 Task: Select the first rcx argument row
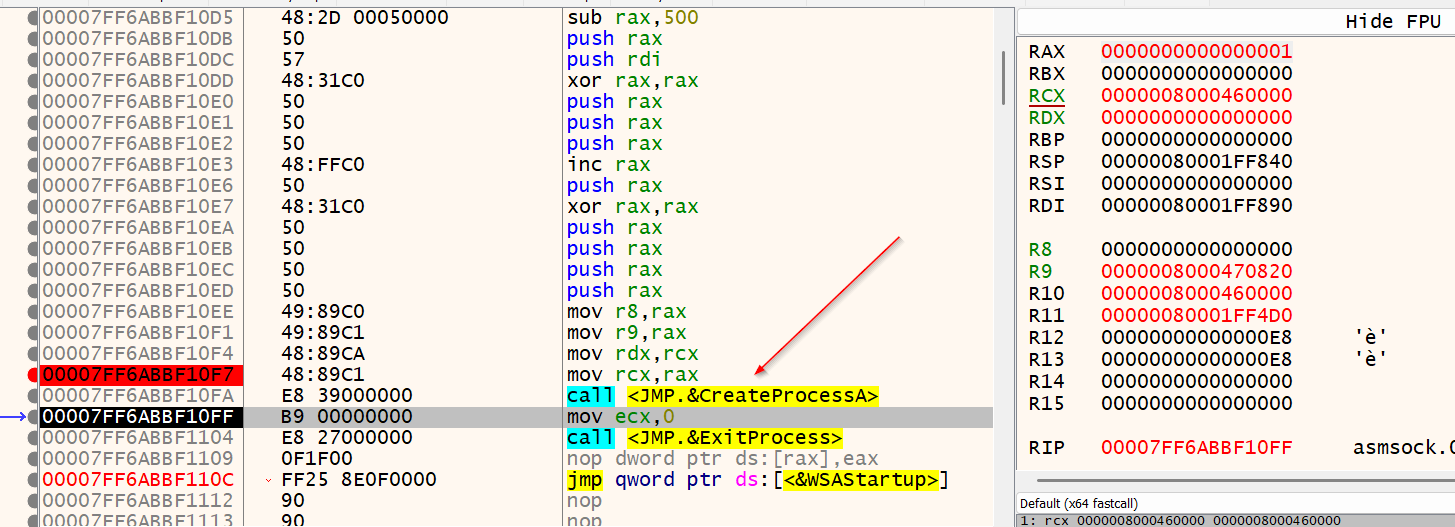[x=1180, y=521]
